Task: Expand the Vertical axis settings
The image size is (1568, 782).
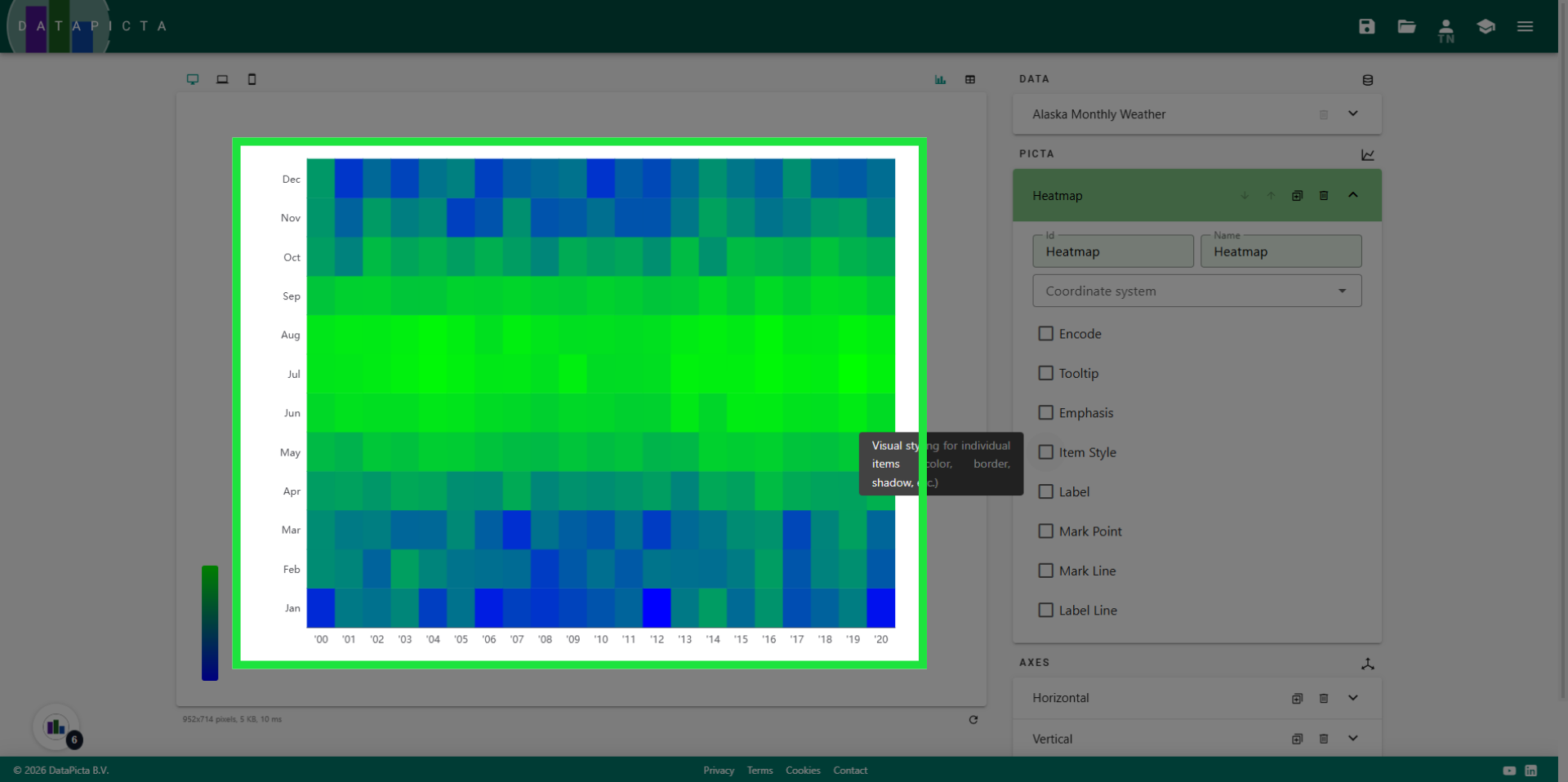Action: tap(1353, 738)
